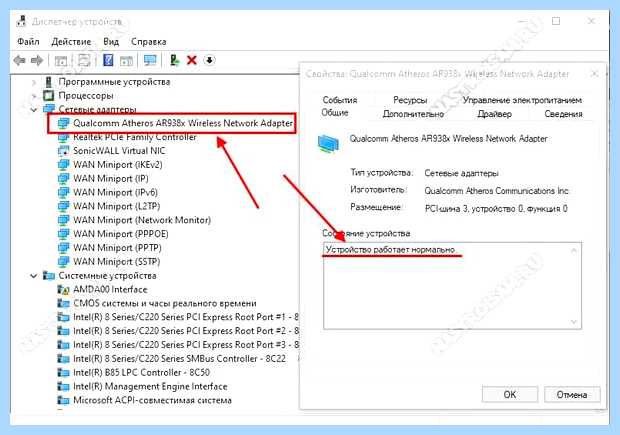This screenshot has width=620, height=435.
Task: Maximize the Device Manager window
Action: [556, 21]
